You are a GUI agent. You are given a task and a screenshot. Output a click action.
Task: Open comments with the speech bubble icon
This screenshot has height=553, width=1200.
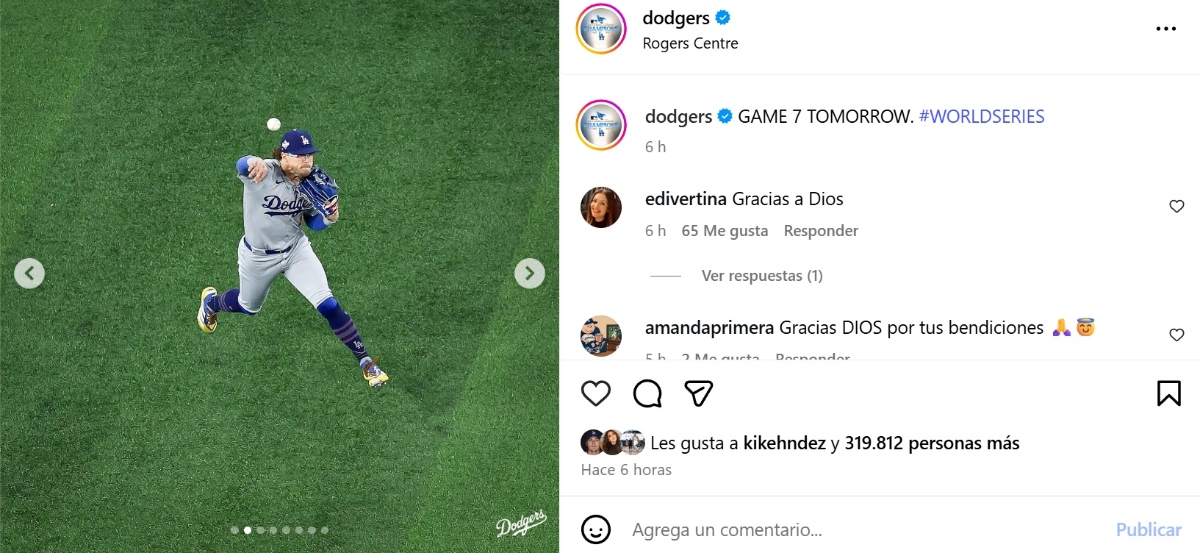coord(648,394)
